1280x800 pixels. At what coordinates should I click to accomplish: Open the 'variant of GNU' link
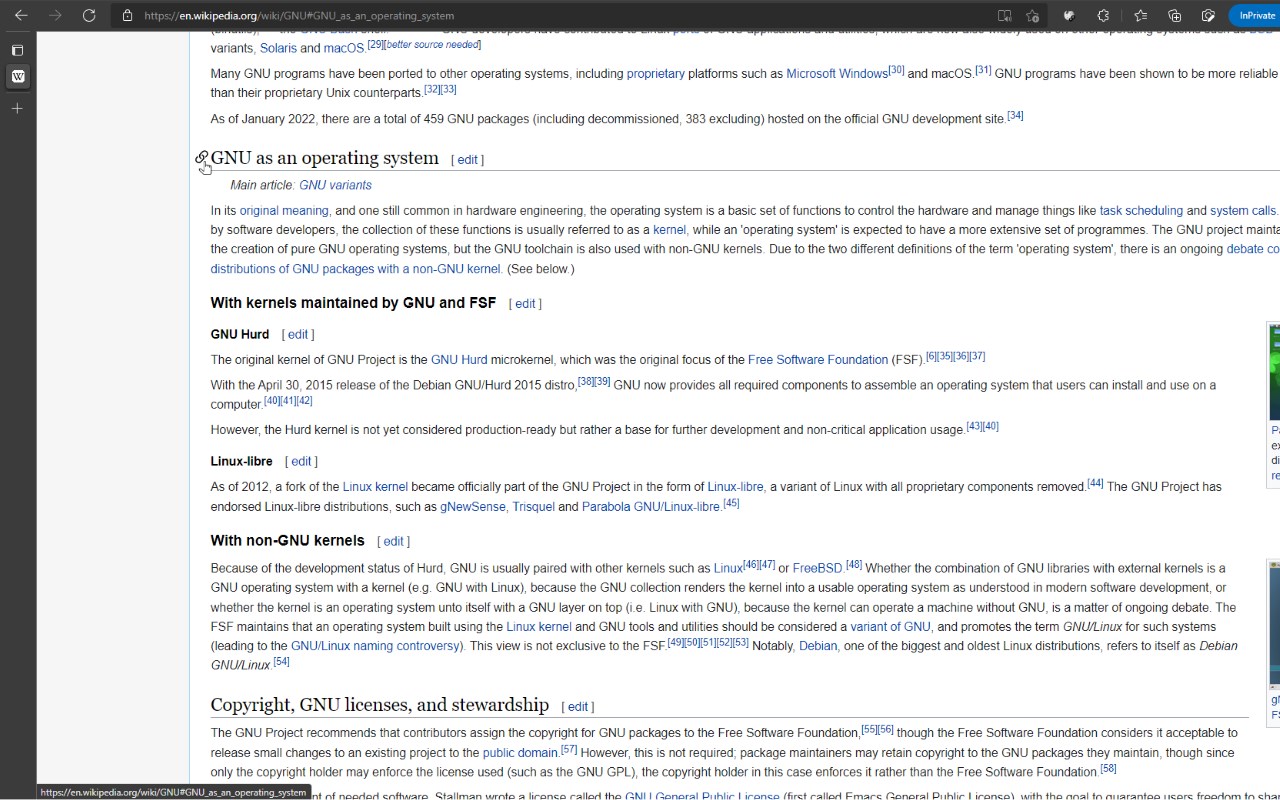tap(890, 627)
